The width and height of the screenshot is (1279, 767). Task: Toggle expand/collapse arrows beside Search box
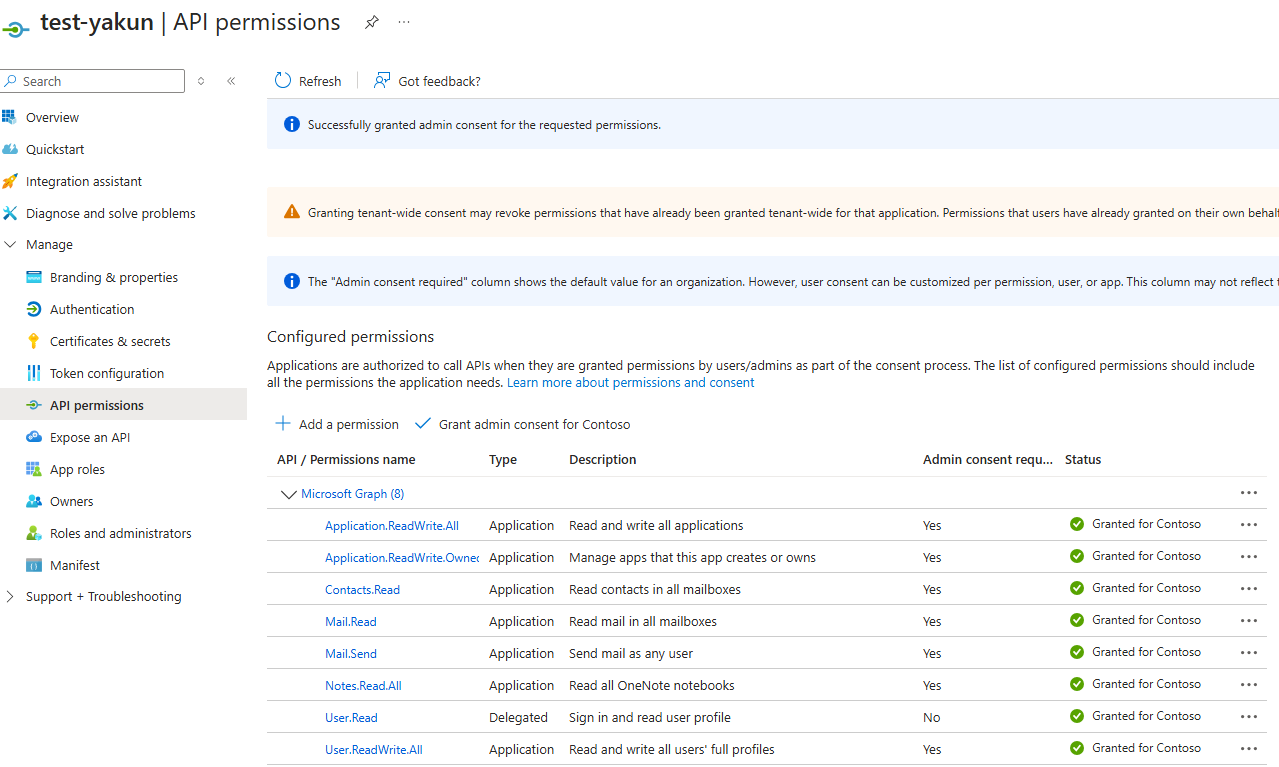201,81
